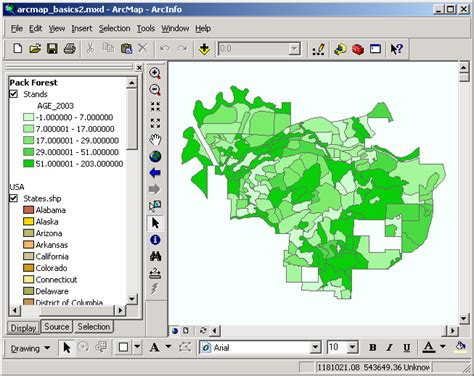Image resolution: width=474 pixels, height=376 pixels.
Task: Switch to Layout View page button
Action: click(186, 331)
